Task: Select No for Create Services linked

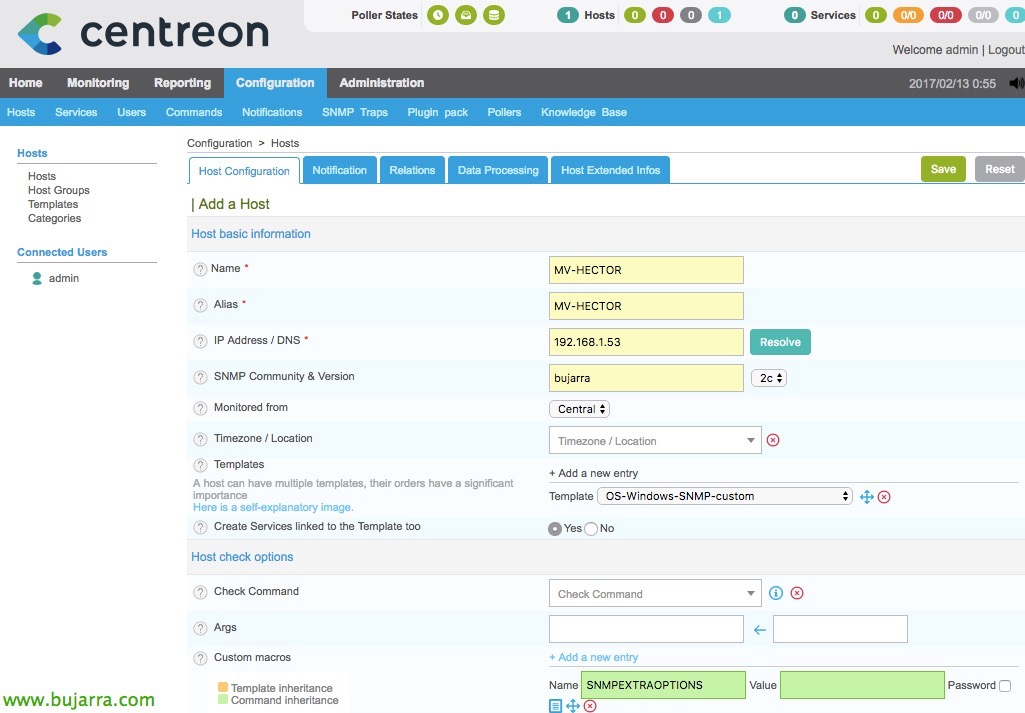Action: [x=590, y=528]
